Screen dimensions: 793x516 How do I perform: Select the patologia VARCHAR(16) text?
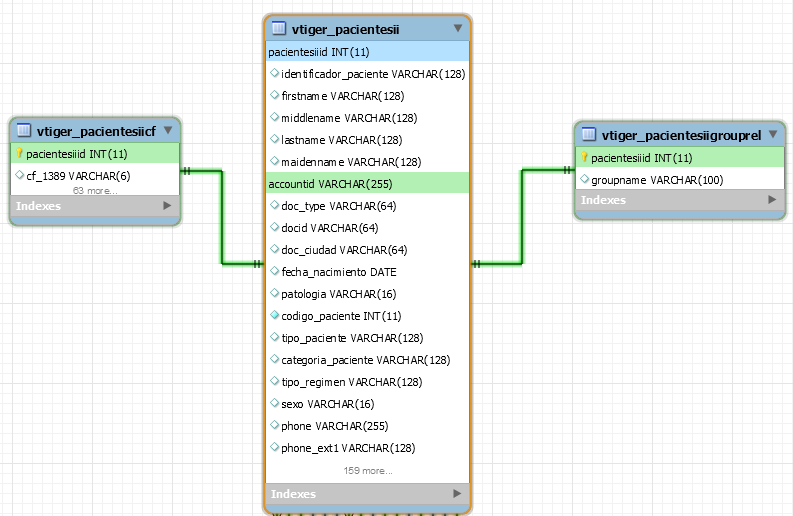click(x=339, y=294)
